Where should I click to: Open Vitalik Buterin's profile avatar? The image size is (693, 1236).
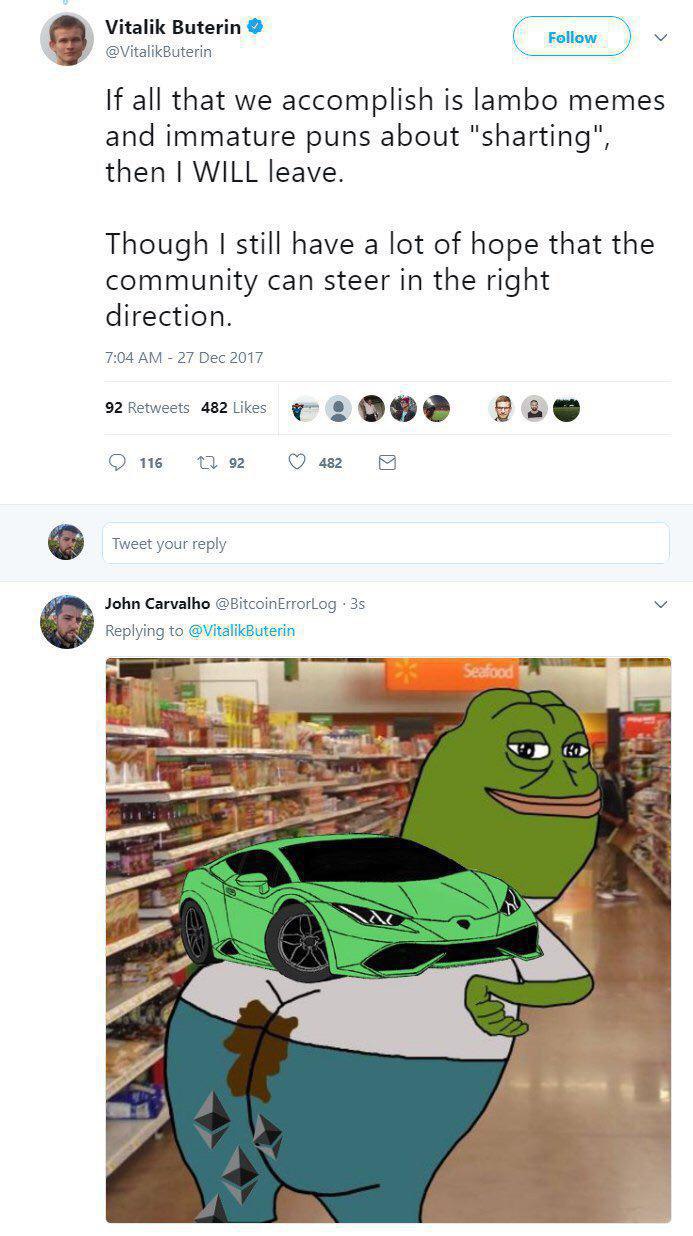[x=67, y=39]
